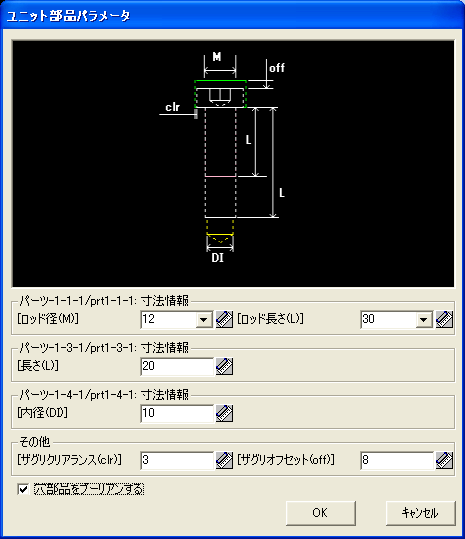Click measure icon beside 長さ(L) field
This screenshot has height=539, width=465.
click(224, 366)
